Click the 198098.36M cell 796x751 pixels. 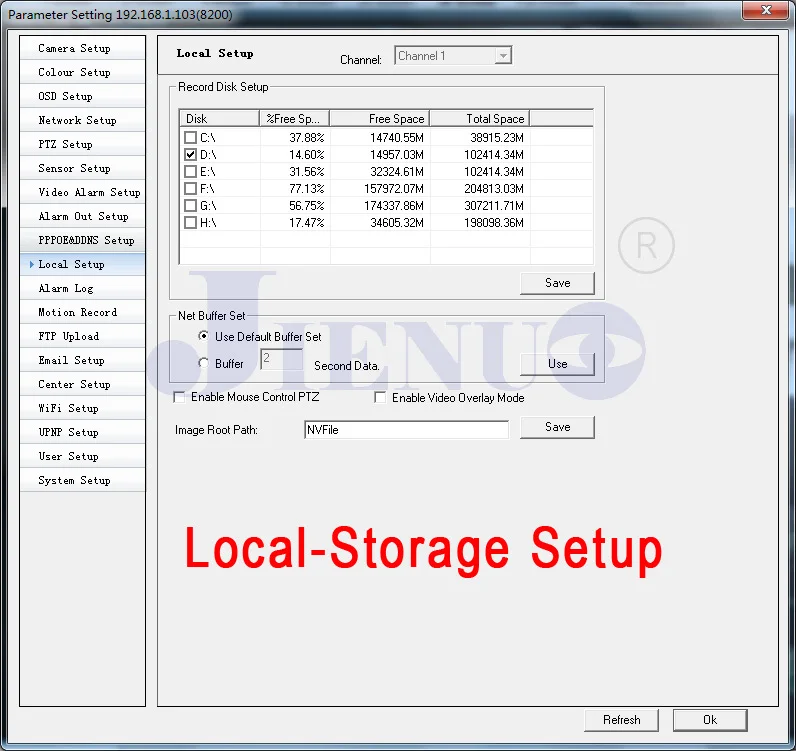tap(493, 222)
